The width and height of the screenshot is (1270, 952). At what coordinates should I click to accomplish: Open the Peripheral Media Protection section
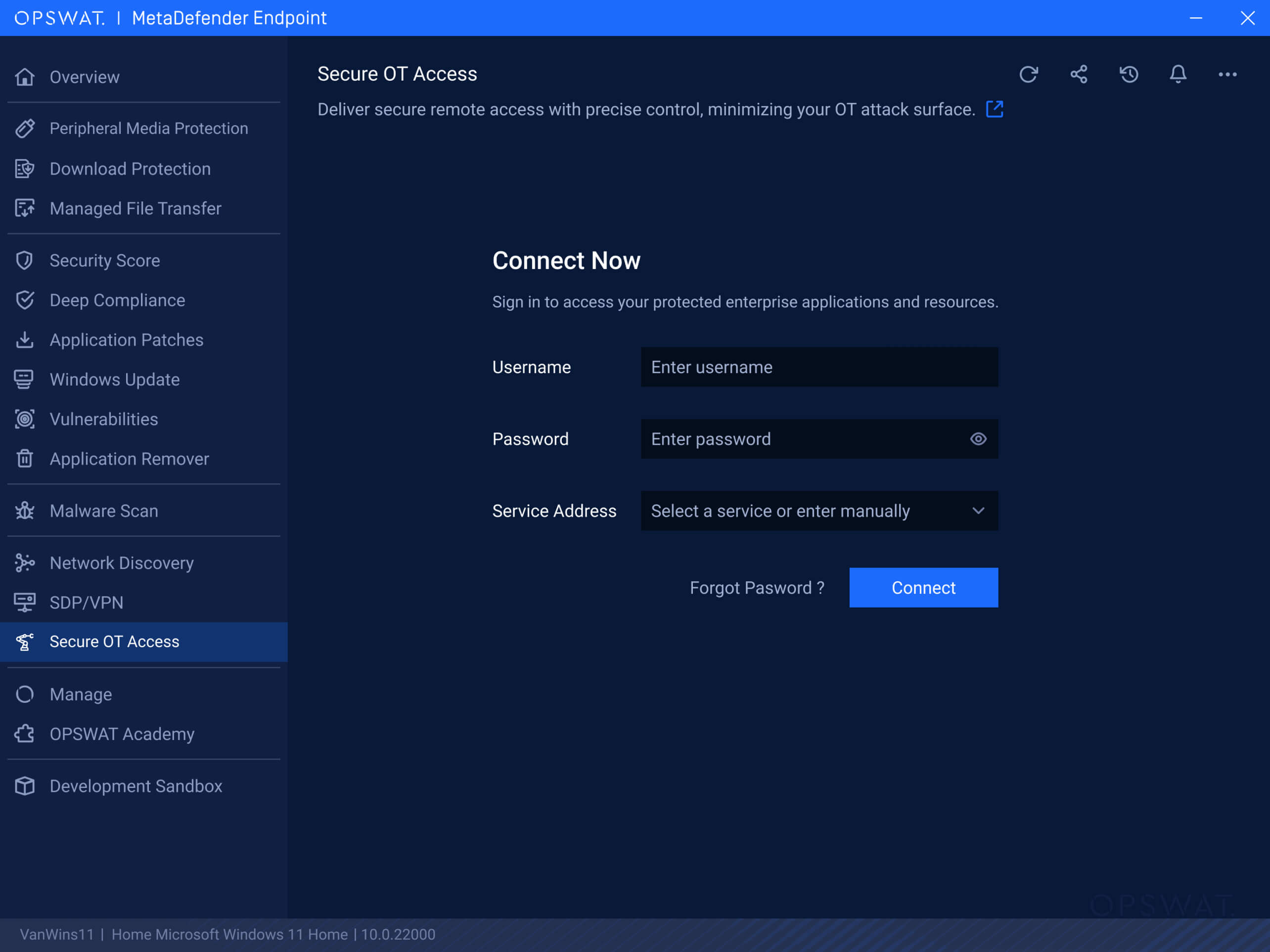[x=148, y=129]
